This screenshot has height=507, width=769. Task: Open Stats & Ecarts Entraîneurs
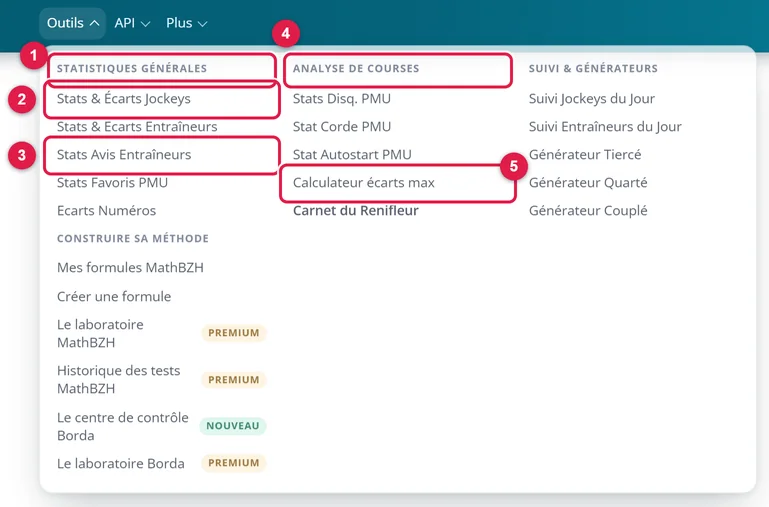click(137, 127)
